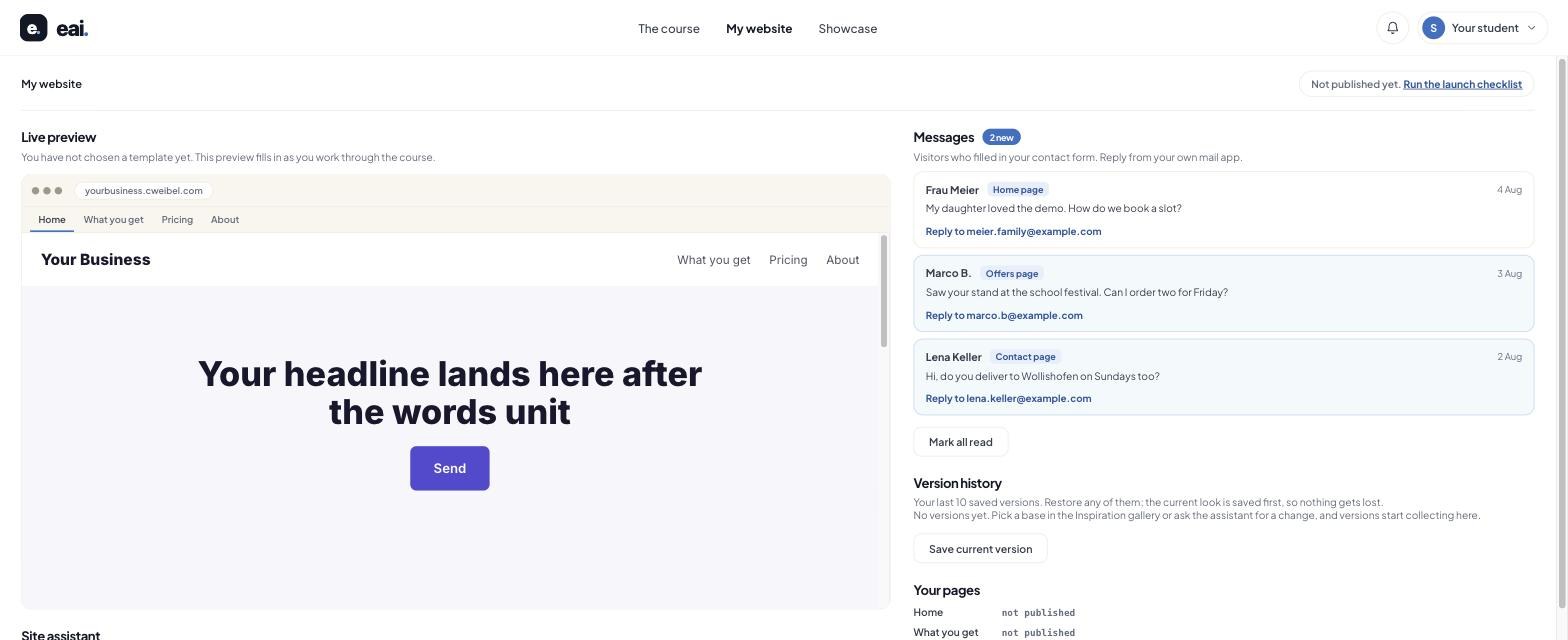This screenshot has width=1568, height=640.
Task: Select the My website nav item
Action: click(759, 28)
